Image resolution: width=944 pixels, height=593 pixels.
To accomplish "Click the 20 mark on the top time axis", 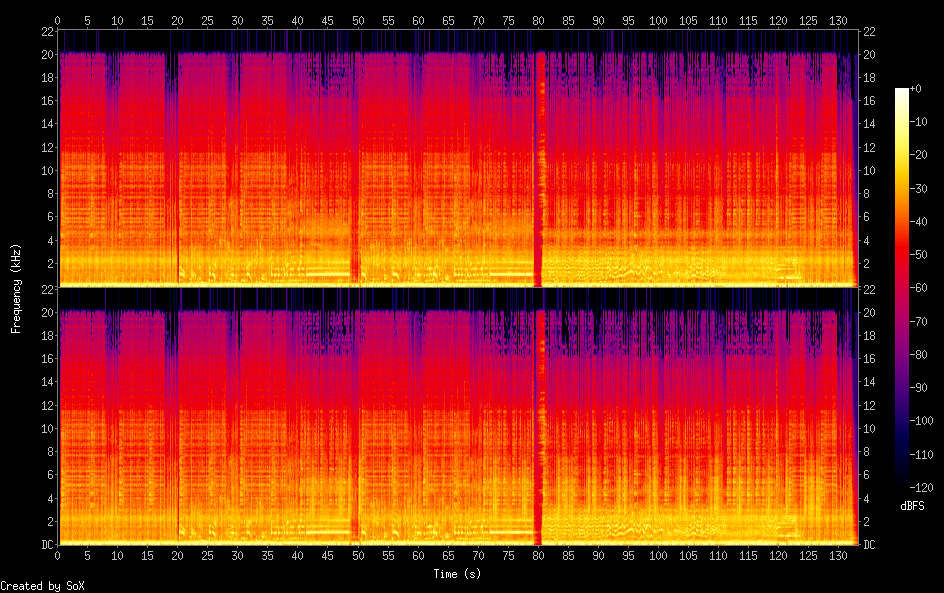I will pyautogui.click(x=177, y=20).
